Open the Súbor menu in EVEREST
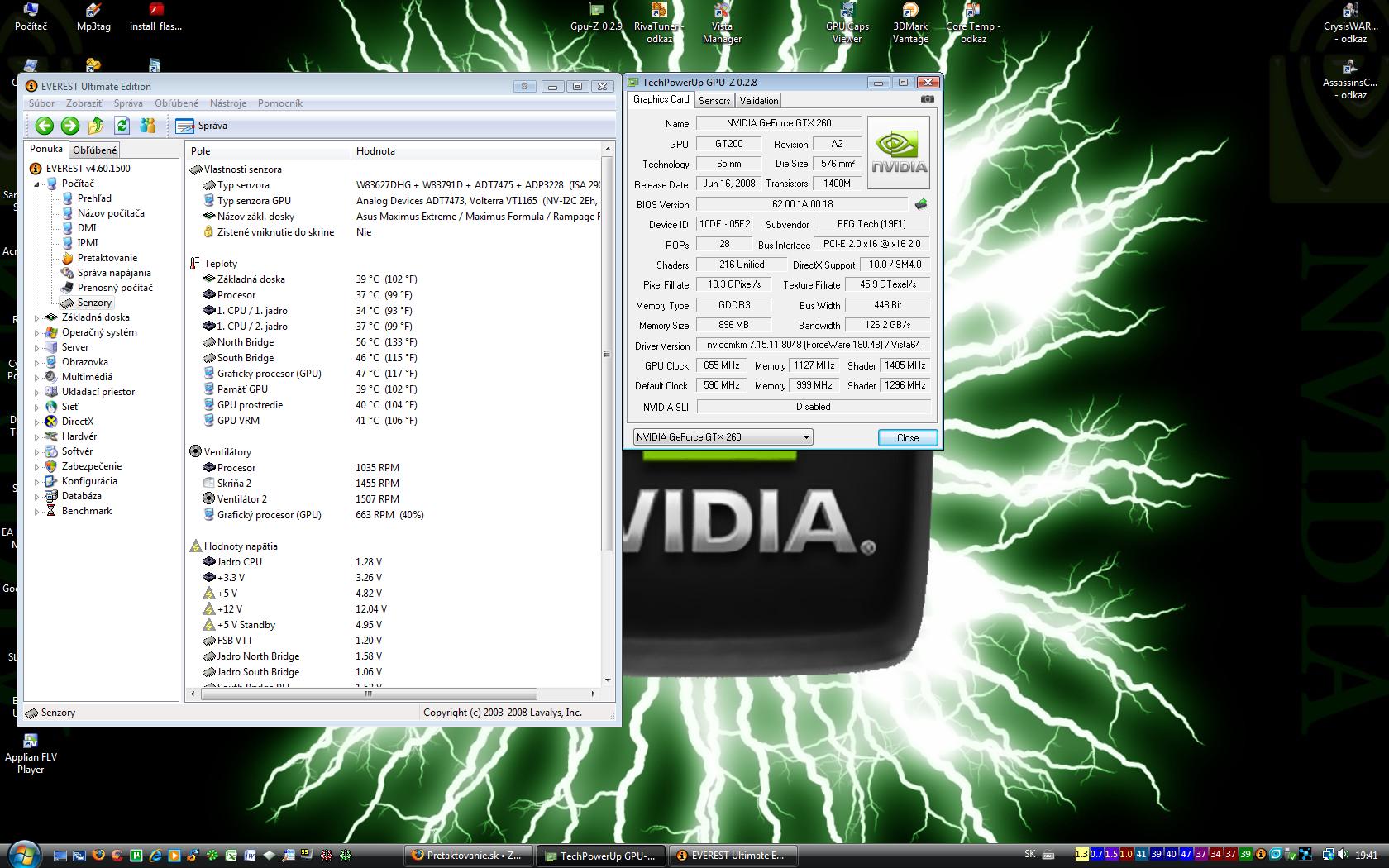This screenshot has width=1389, height=868. [42, 103]
